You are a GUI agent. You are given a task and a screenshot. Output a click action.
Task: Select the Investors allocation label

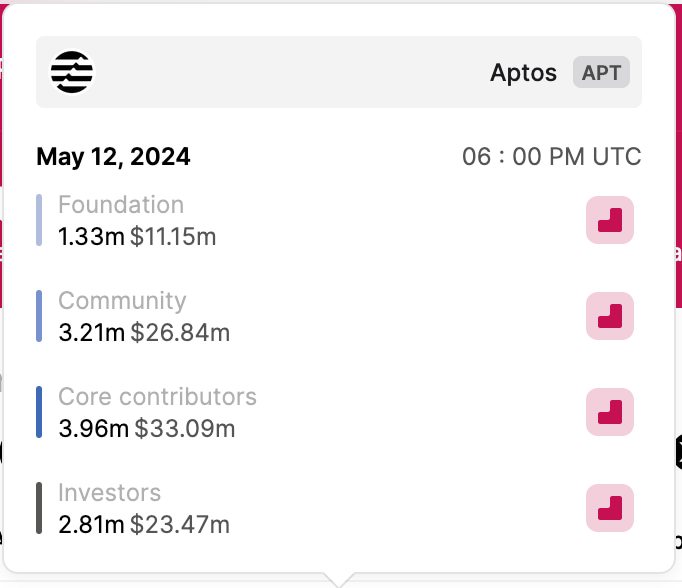109,493
